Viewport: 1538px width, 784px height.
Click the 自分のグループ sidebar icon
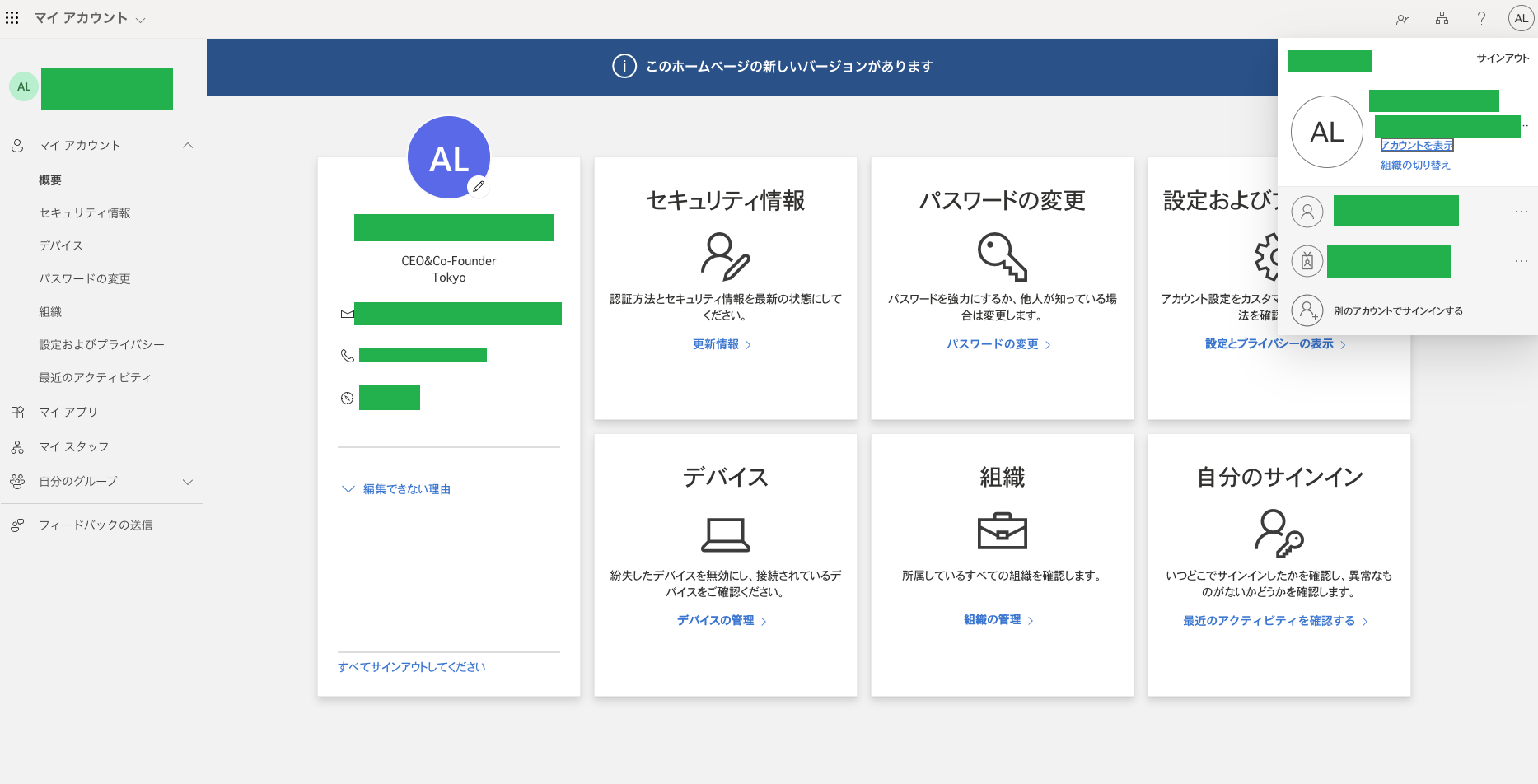coord(17,481)
